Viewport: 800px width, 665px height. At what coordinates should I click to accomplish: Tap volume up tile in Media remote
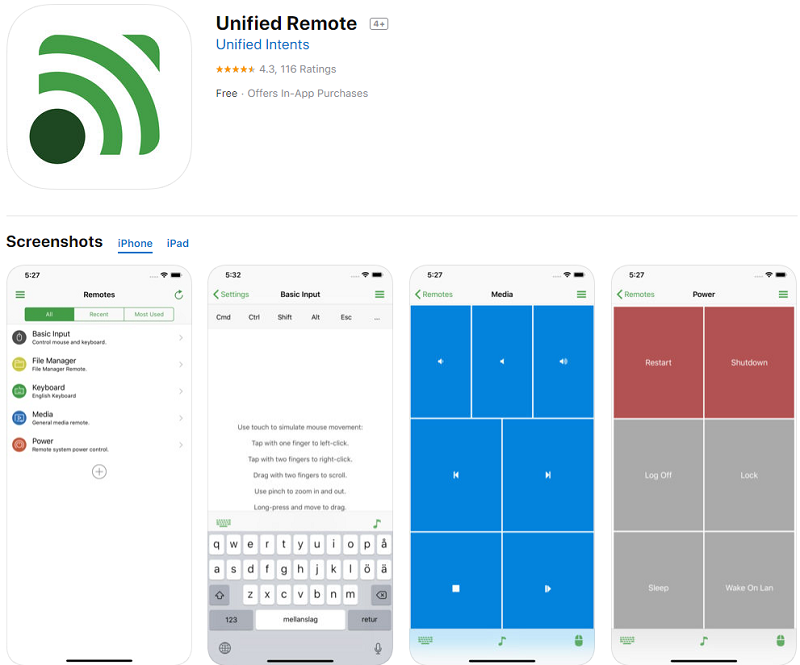coord(563,361)
